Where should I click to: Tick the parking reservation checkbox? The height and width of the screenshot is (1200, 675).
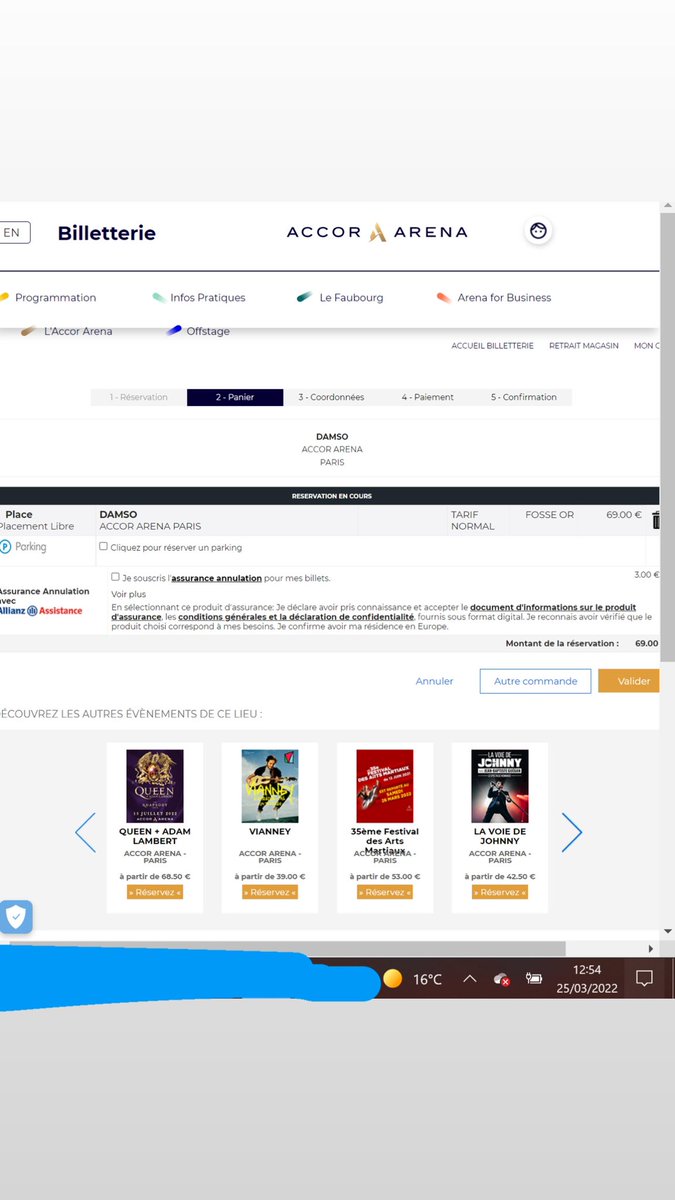pos(103,546)
